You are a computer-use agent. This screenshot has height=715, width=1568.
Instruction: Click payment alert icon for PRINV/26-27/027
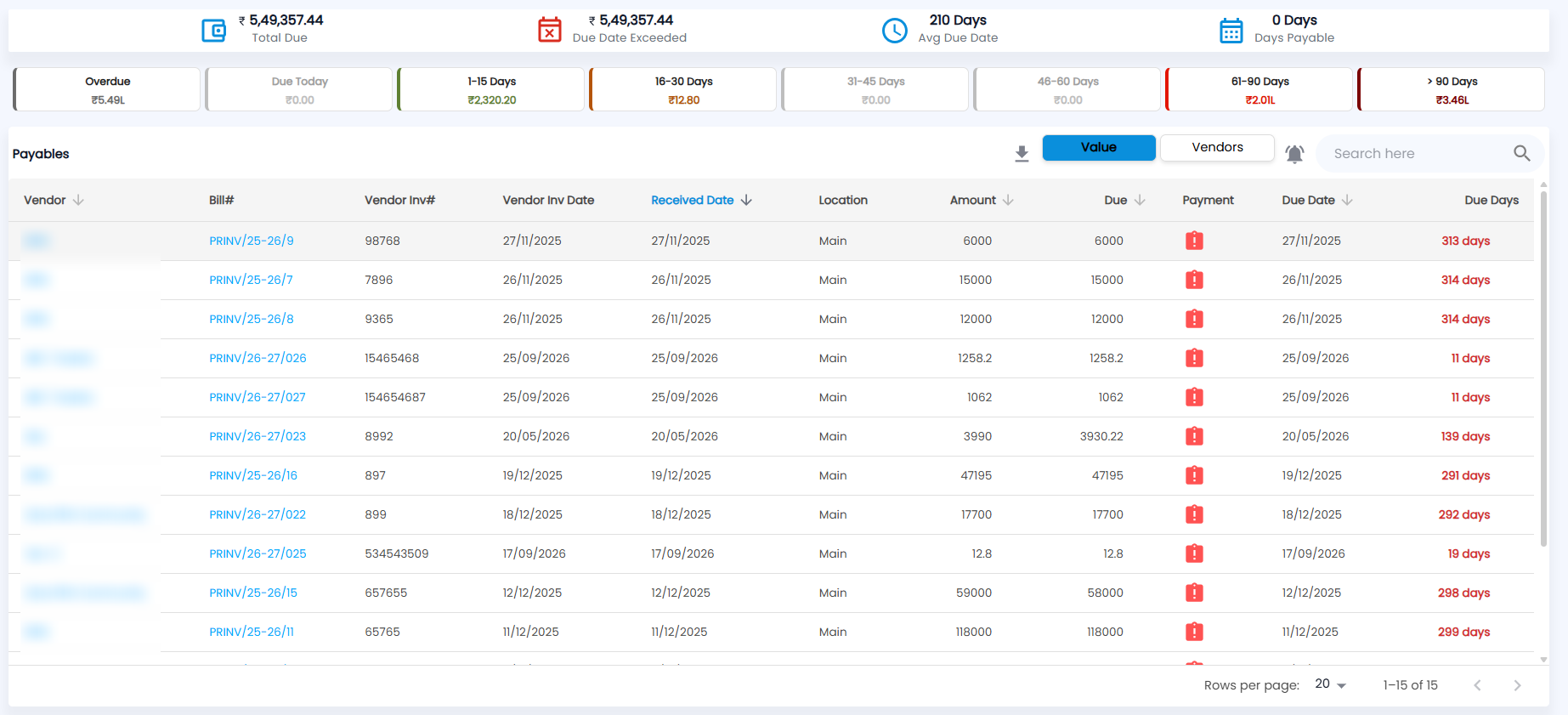point(1194,397)
